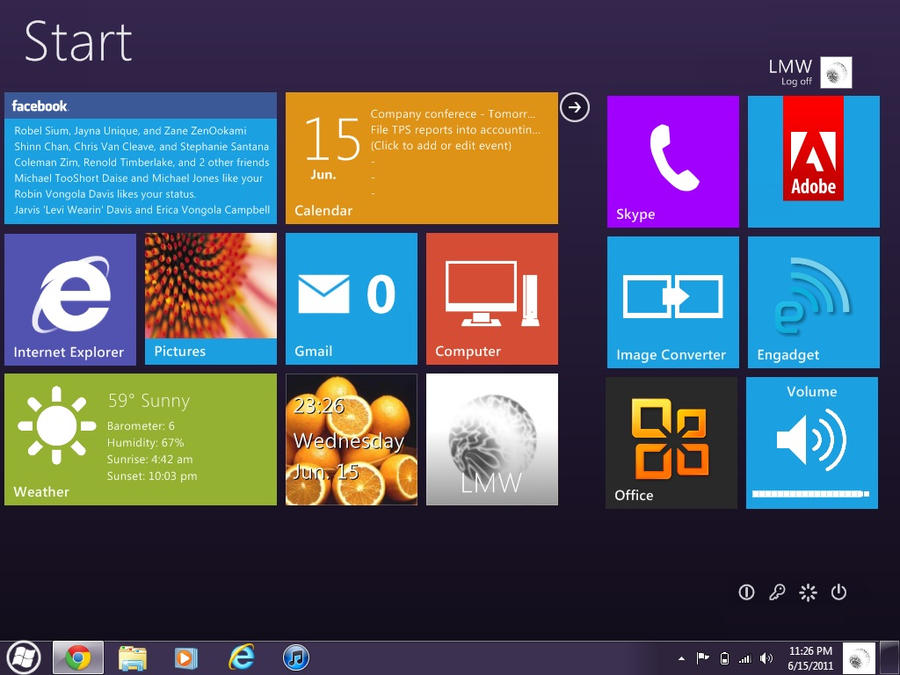Open Internet Explorer in the taskbar

pyautogui.click(x=242, y=657)
